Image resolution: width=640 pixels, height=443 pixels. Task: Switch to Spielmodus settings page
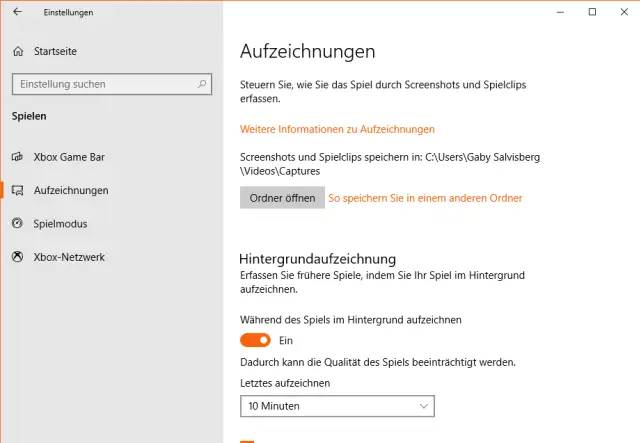coord(61,223)
